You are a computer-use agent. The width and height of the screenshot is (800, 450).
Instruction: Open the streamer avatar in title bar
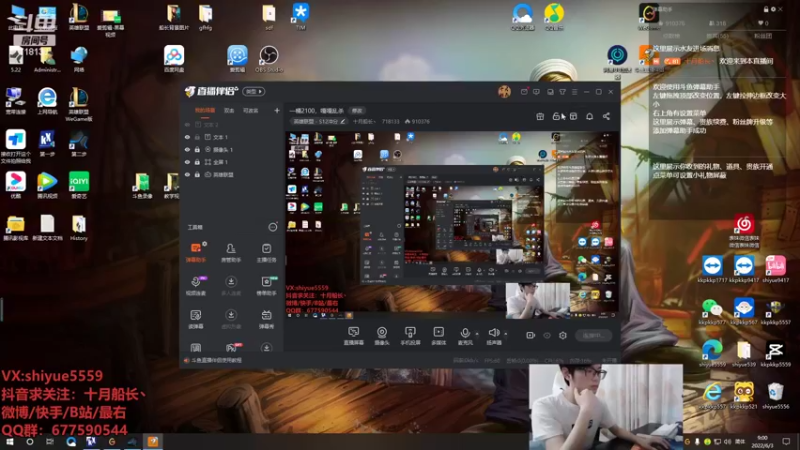504,91
